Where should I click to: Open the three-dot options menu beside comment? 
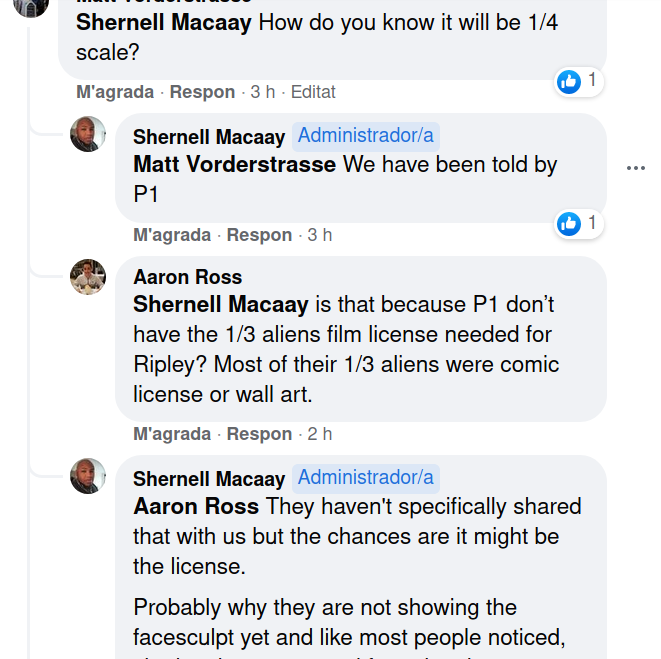click(635, 168)
